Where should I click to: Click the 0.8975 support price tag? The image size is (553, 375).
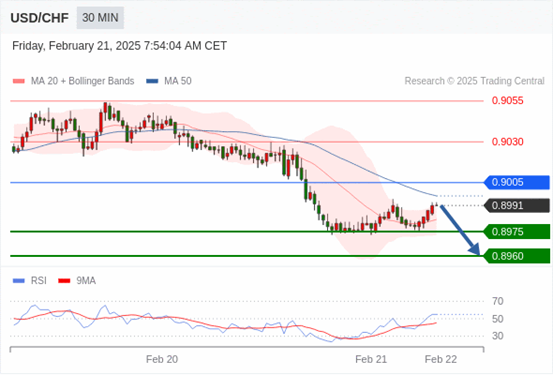tap(517, 232)
